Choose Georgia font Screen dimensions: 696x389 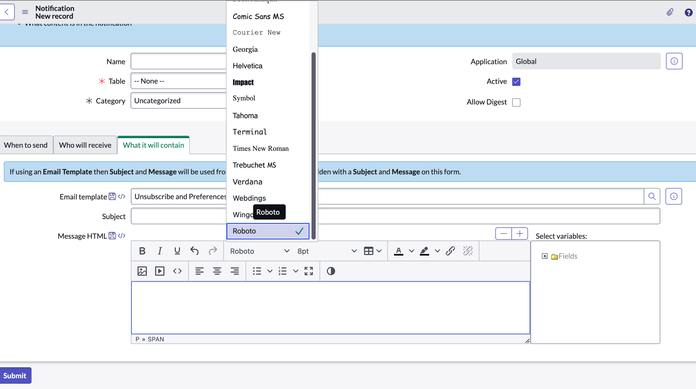coord(268,49)
